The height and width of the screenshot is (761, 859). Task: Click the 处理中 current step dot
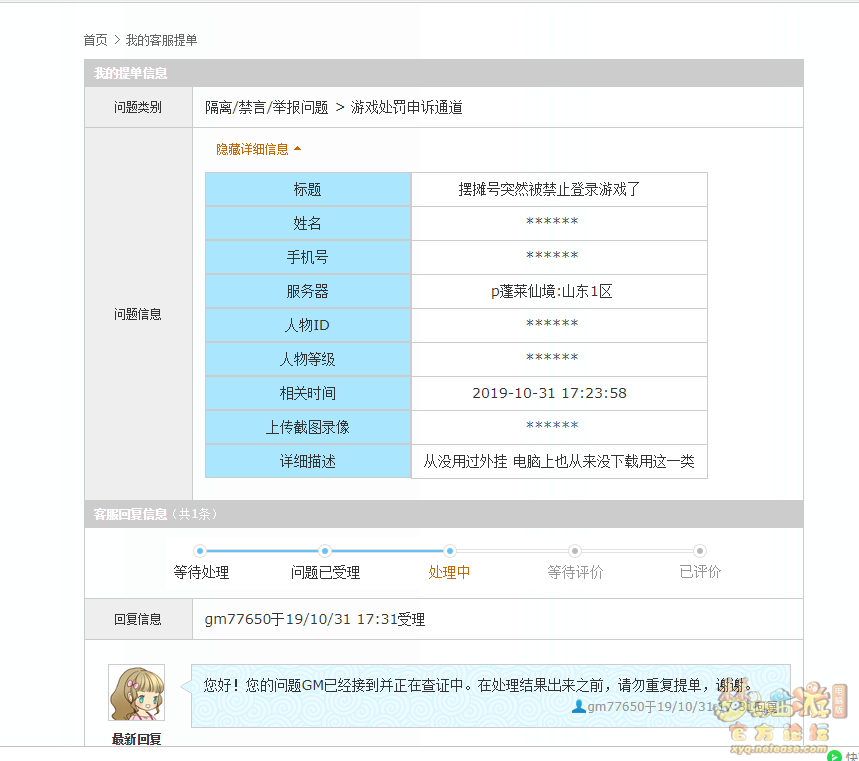click(450, 551)
